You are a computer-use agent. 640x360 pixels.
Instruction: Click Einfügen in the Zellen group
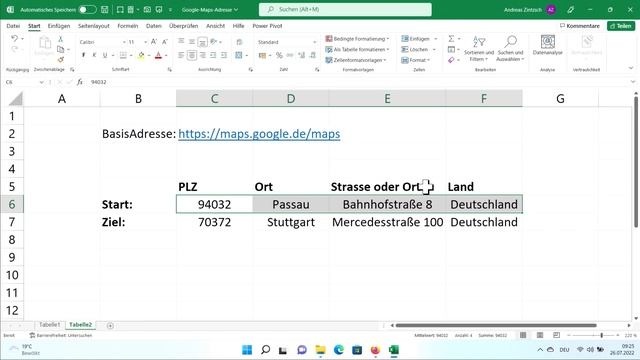(x=416, y=39)
